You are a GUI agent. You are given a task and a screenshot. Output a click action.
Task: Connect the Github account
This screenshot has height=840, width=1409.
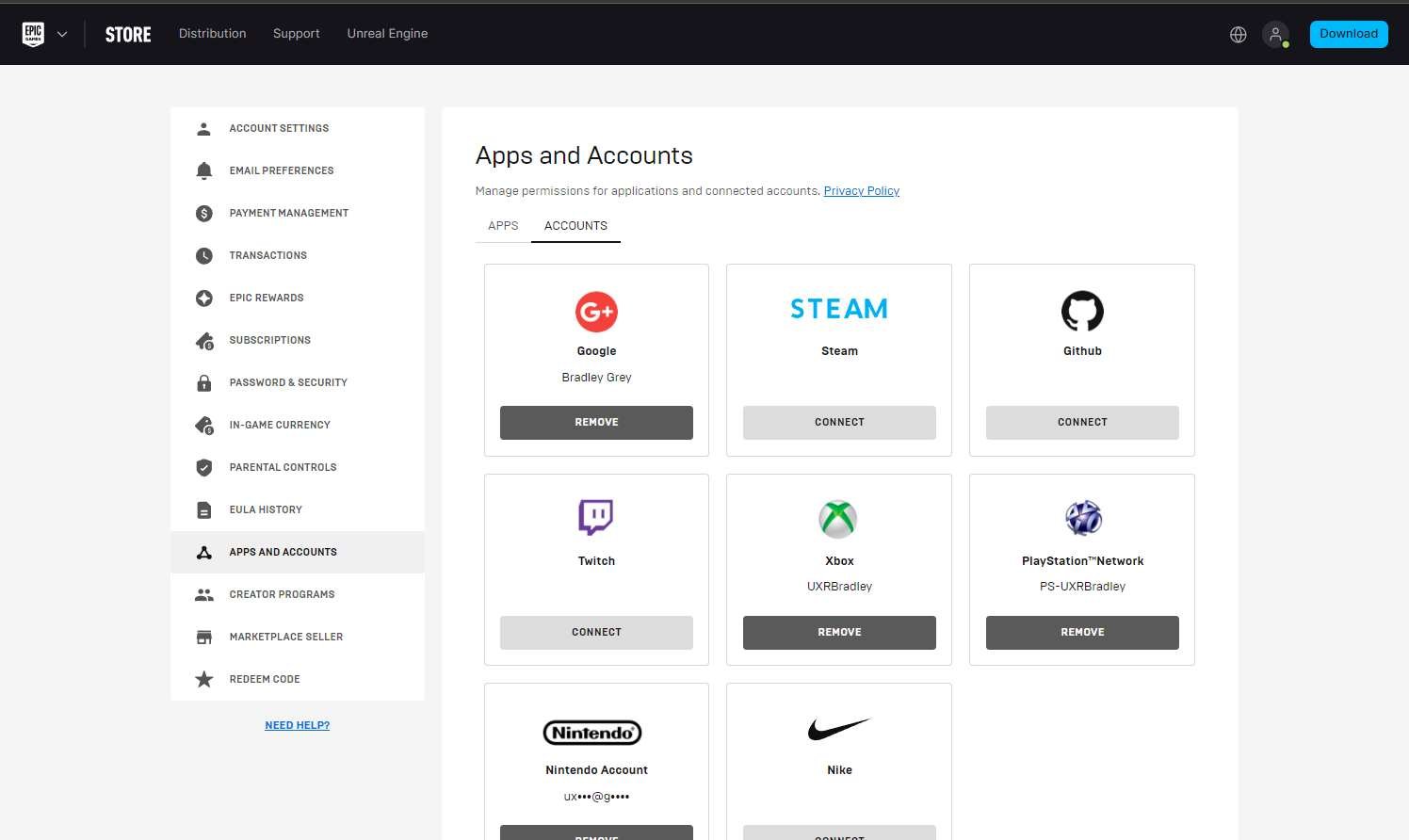point(1082,423)
